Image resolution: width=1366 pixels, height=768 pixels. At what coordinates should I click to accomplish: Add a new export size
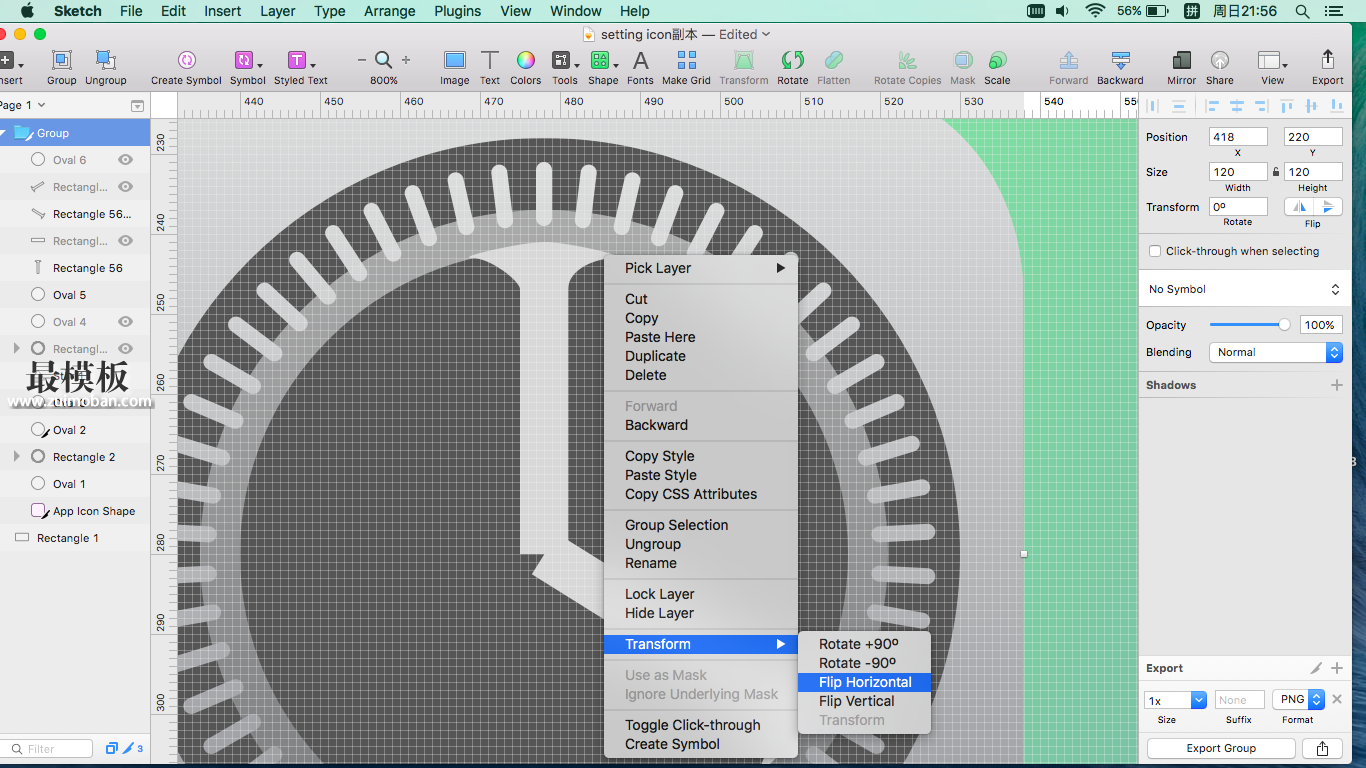1337,668
